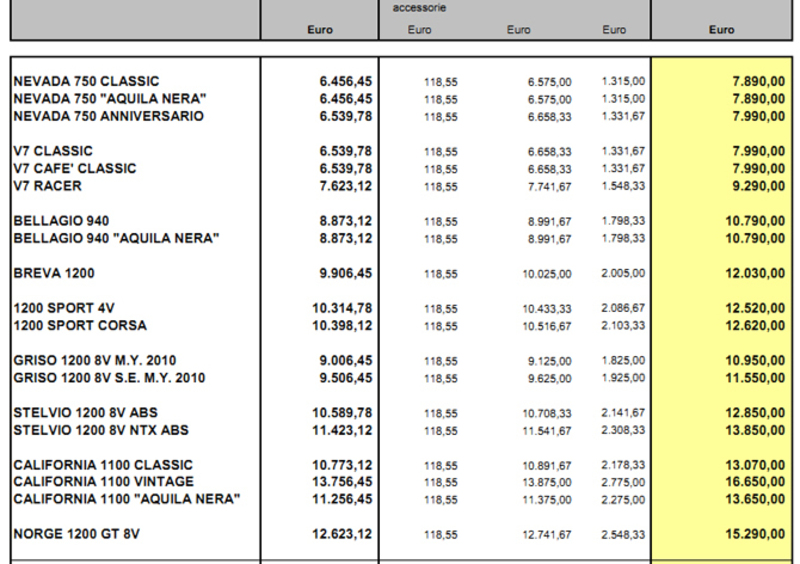Click the NEVADA 750 CLASSIC model name
This screenshot has height=564, width=800.
(86, 81)
